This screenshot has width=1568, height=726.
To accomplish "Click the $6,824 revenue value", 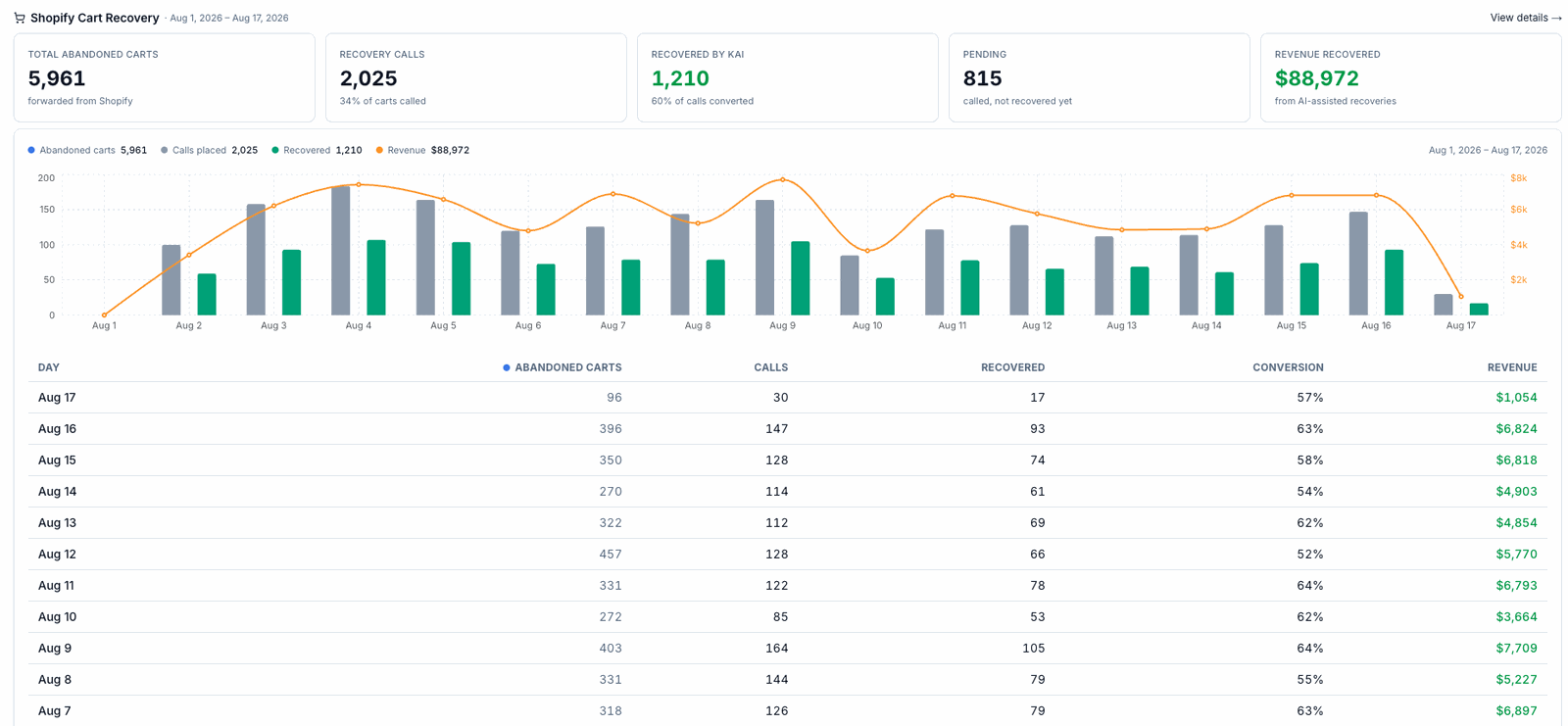I will coord(1516,429).
